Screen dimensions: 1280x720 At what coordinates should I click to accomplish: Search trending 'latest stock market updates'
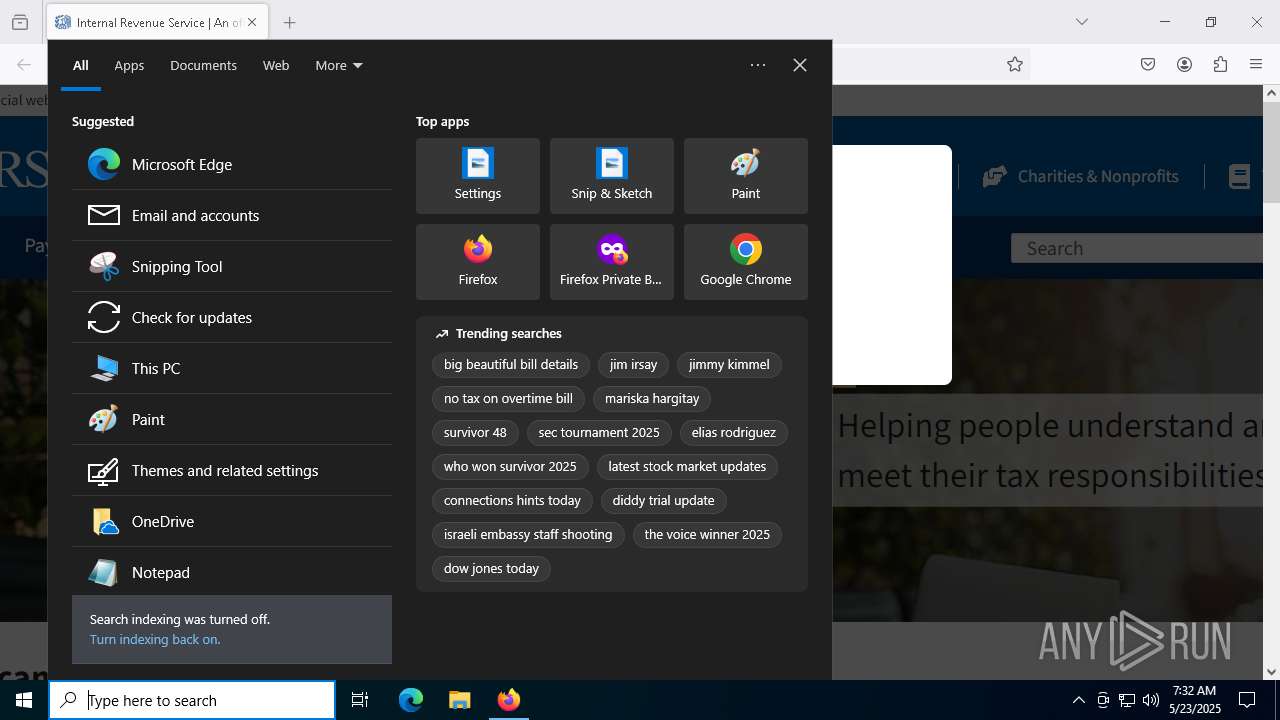tap(687, 467)
